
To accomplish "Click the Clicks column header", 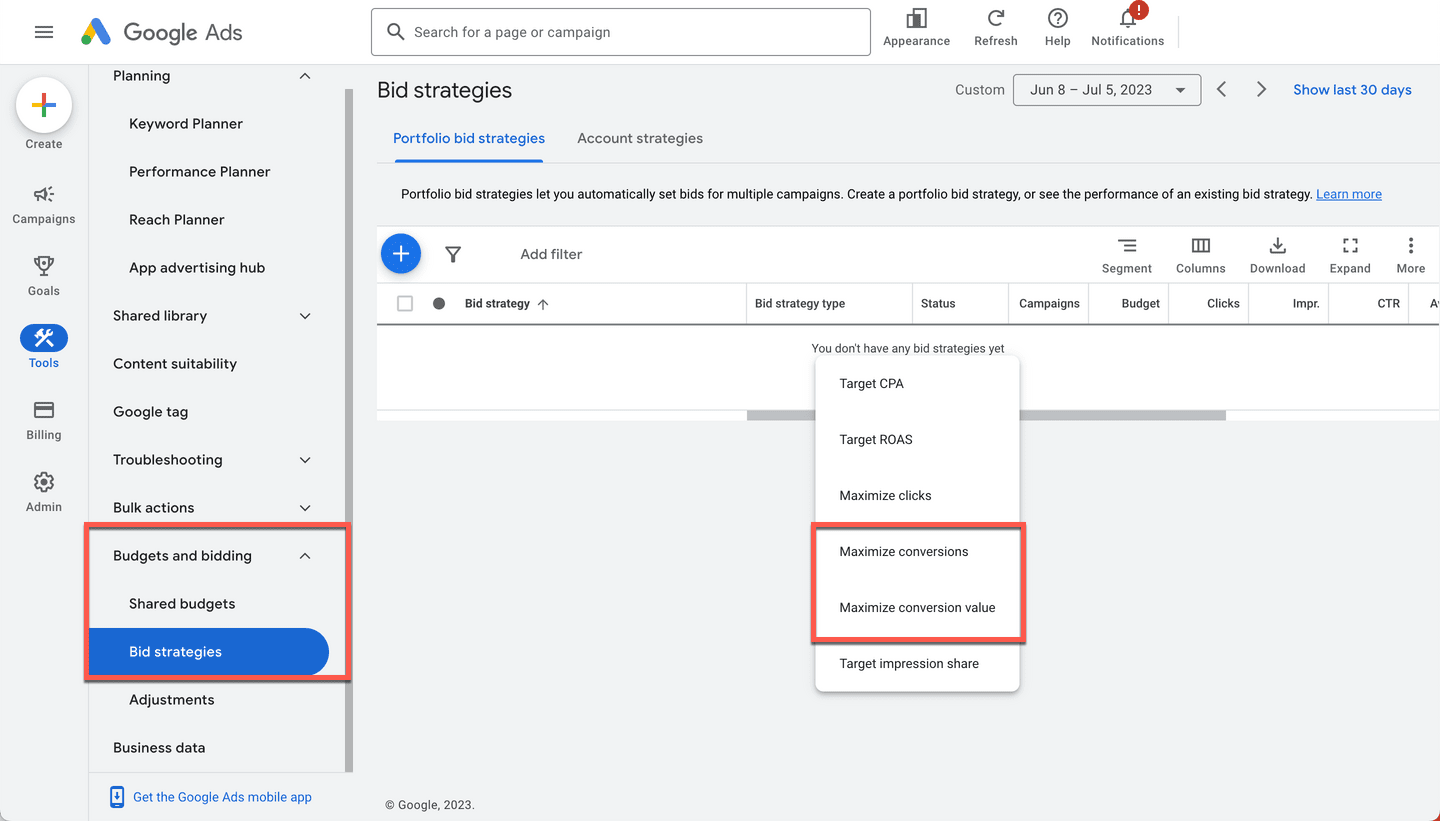I will tap(1223, 304).
